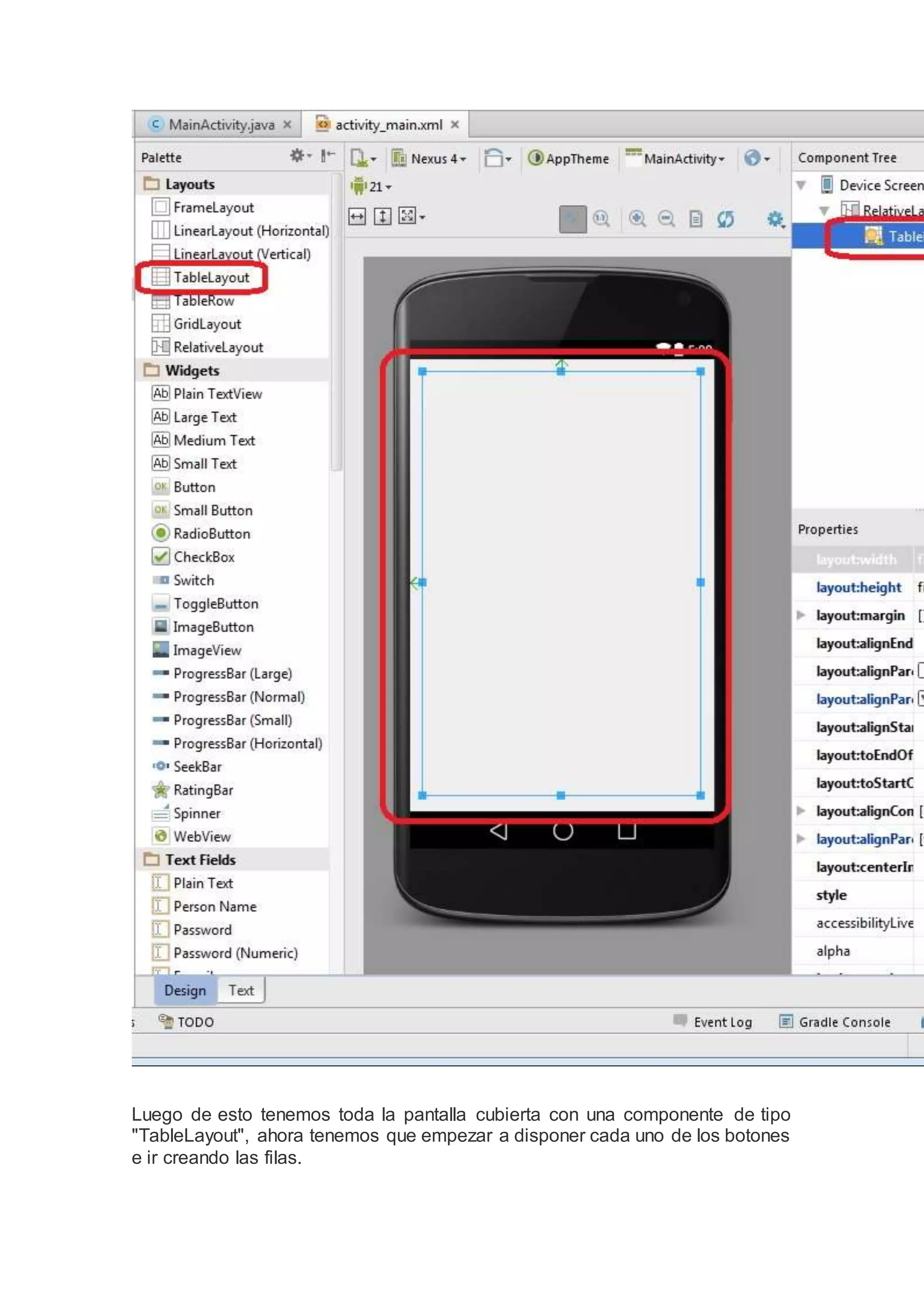Open the TODO tool window
This screenshot has width=924, height=1307.
(187, 1022)
